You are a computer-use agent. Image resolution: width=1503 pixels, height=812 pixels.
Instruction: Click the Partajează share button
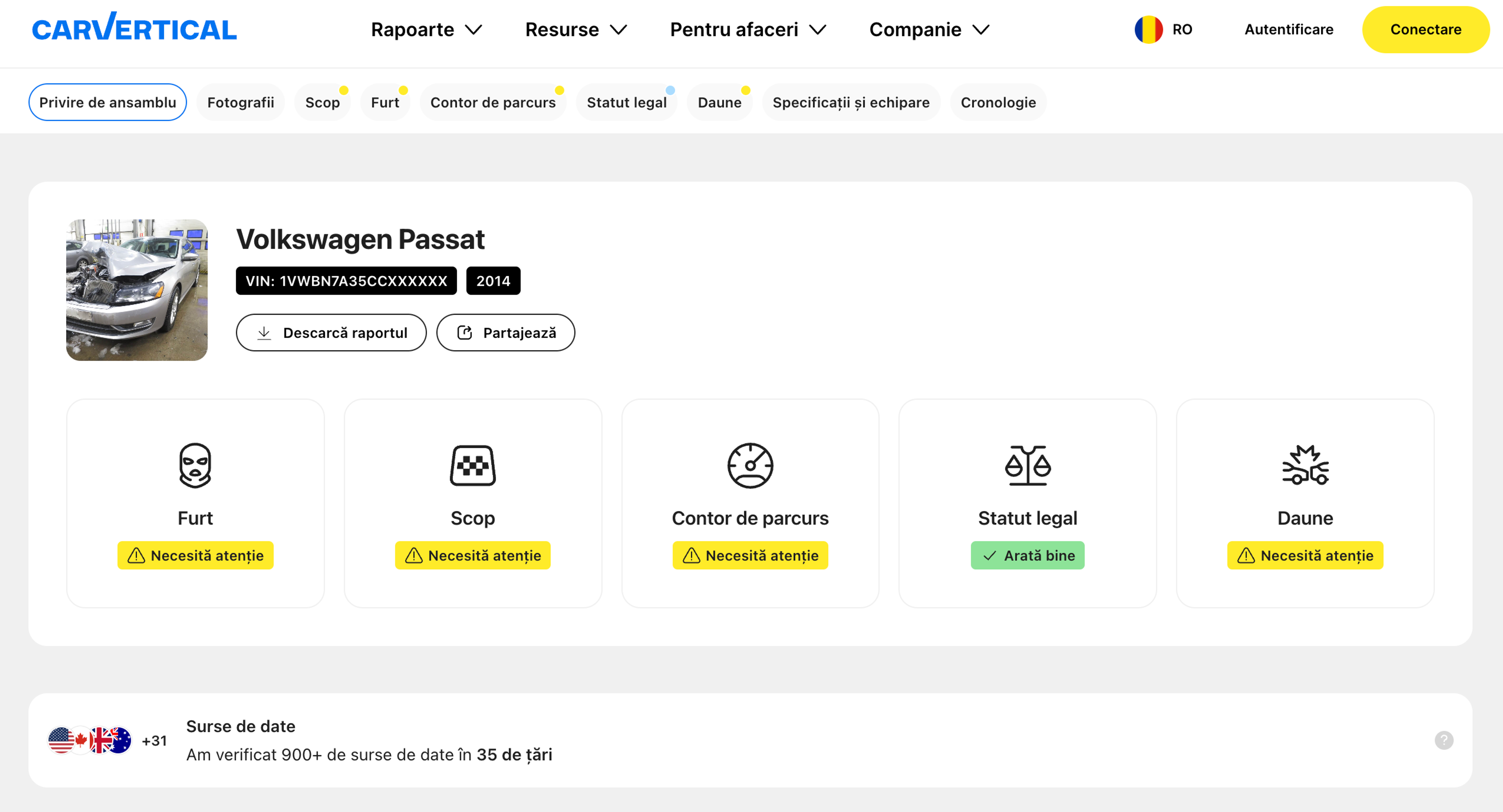pyautogui.click(x=505, y=333)
